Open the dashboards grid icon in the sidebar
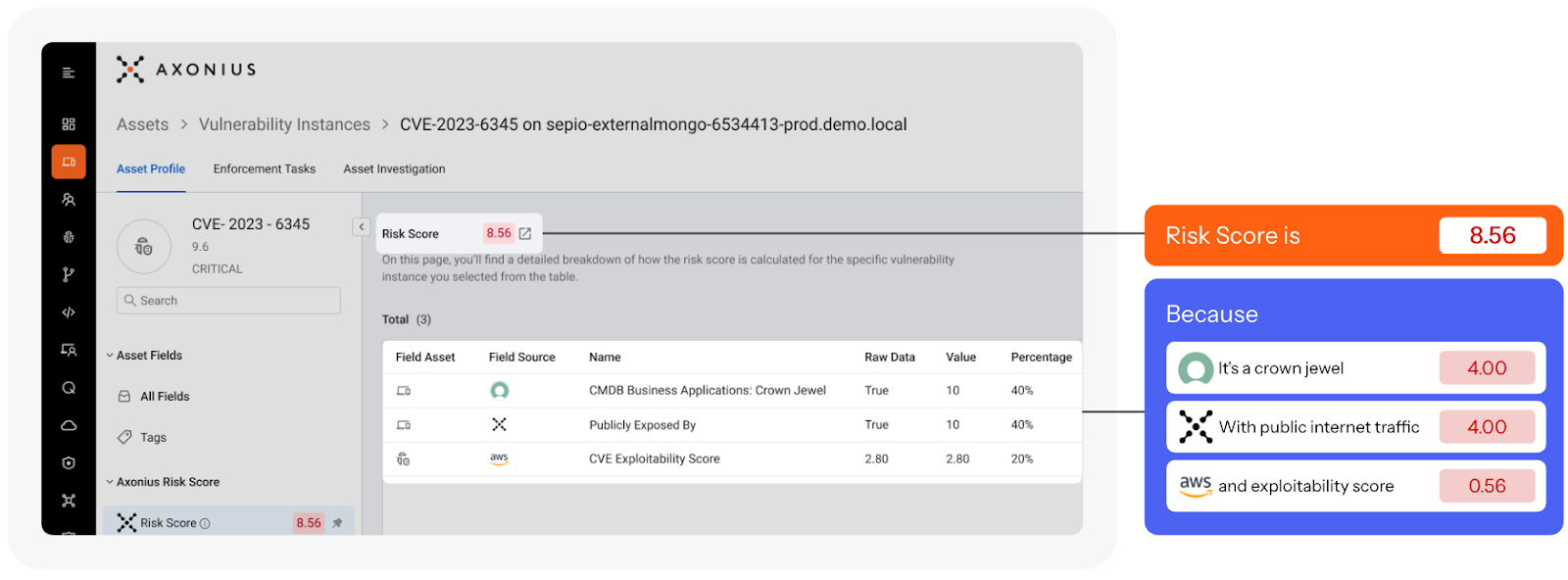 tap(69, 124)
